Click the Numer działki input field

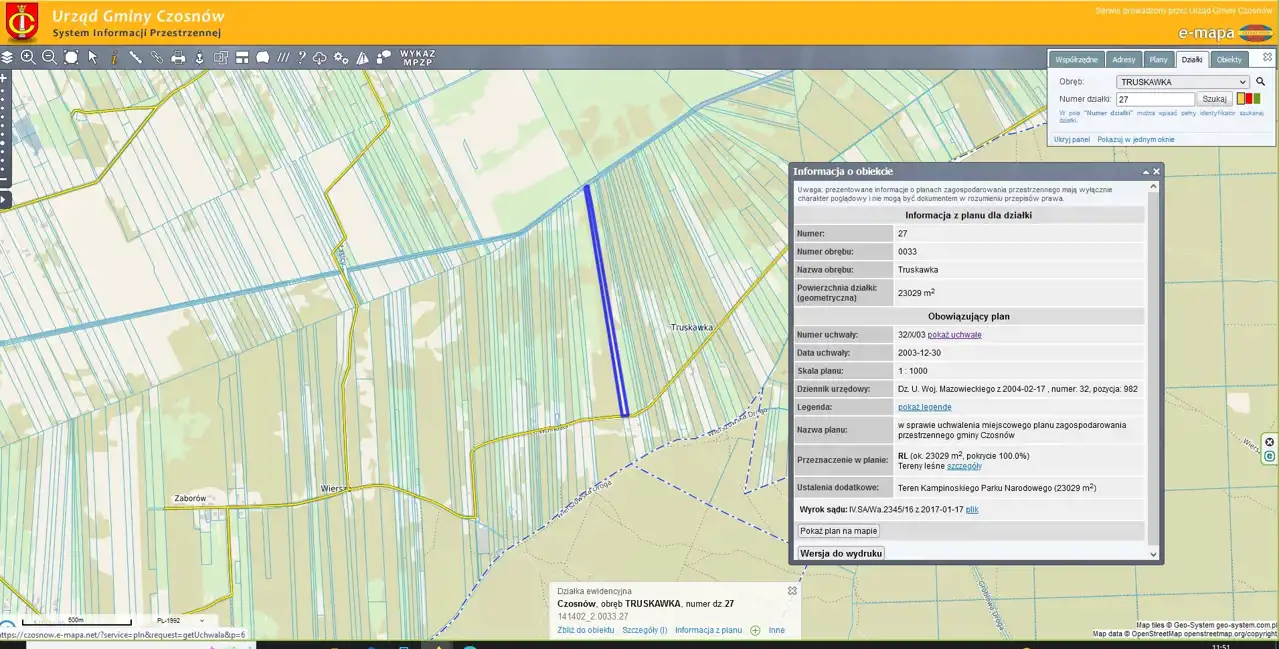[x=1155, y=99]
